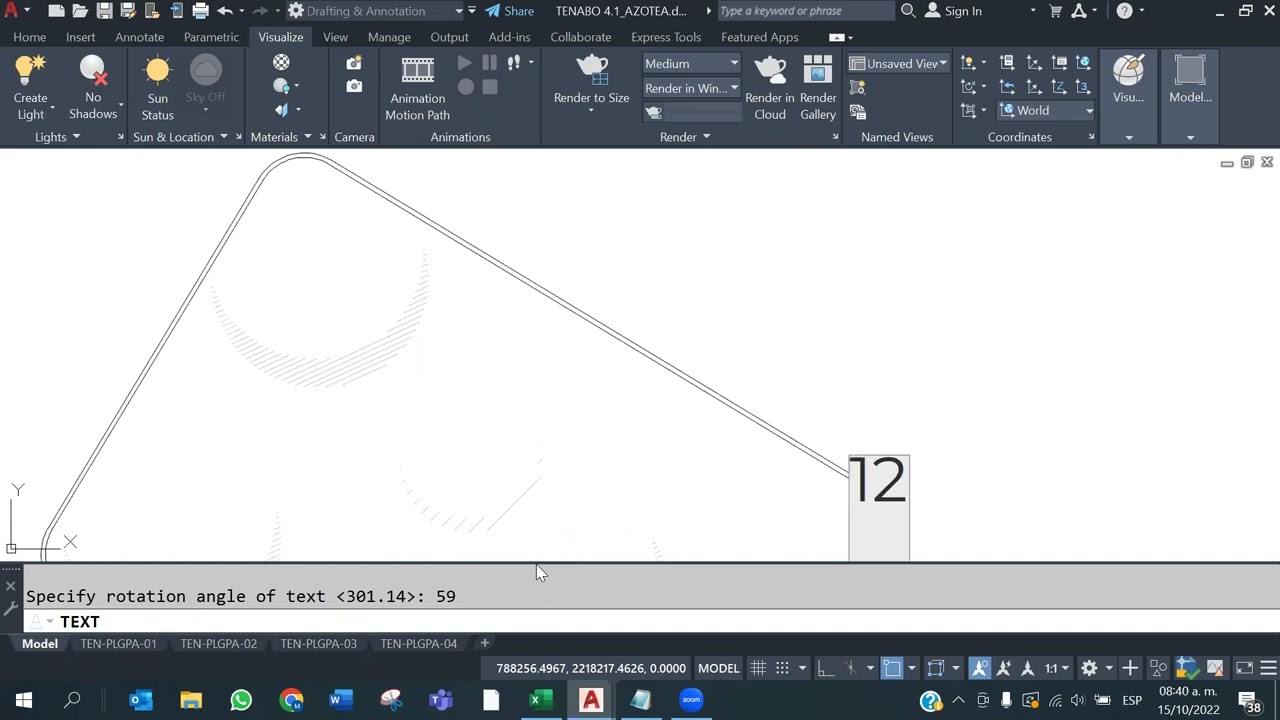Open the Unsaved View dropdown
Viewport: 1280px width, 720px height.
click(898, 63)
